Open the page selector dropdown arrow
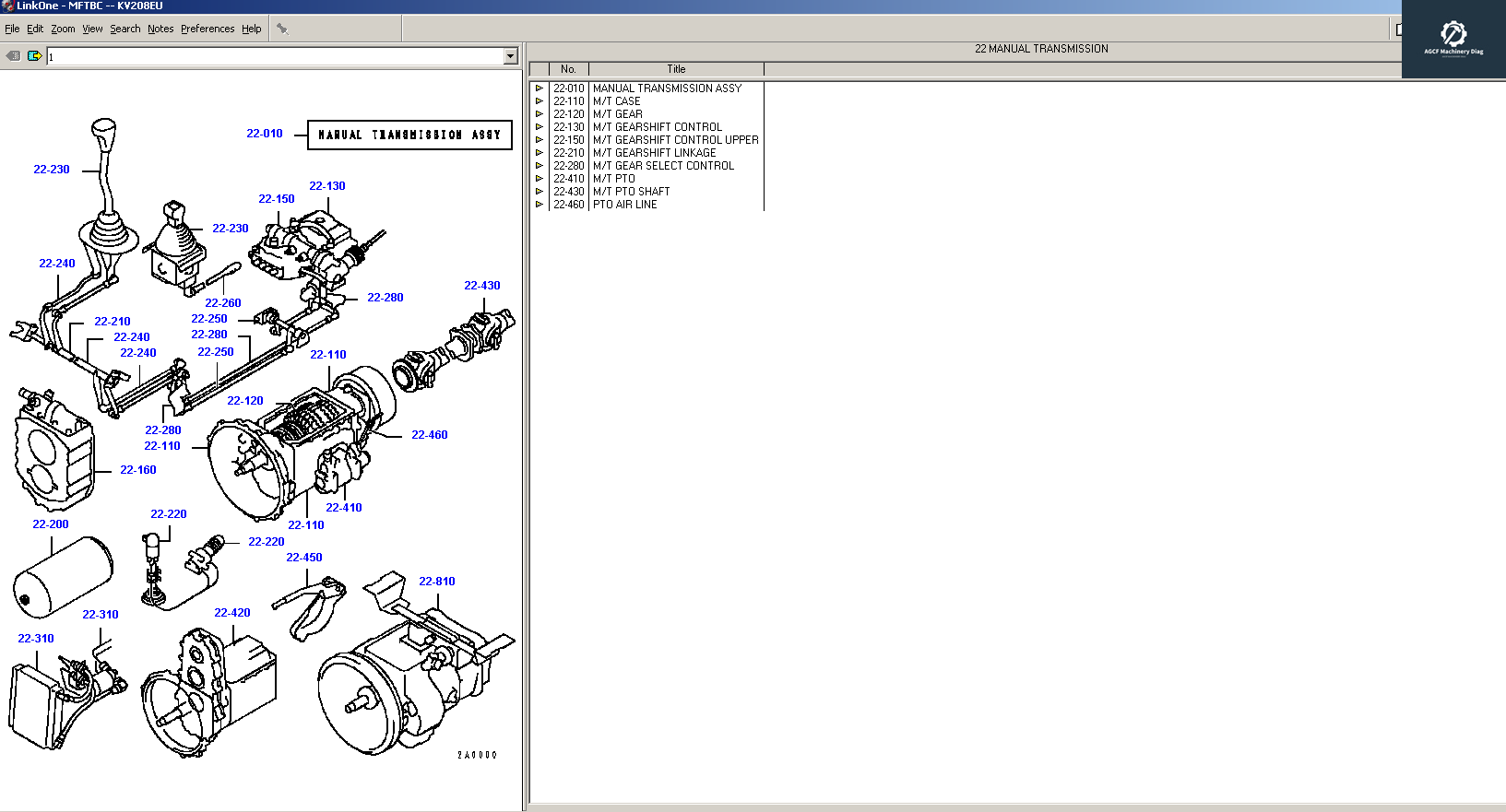This screenshot has width=1506, height=812. coord(510,56)
